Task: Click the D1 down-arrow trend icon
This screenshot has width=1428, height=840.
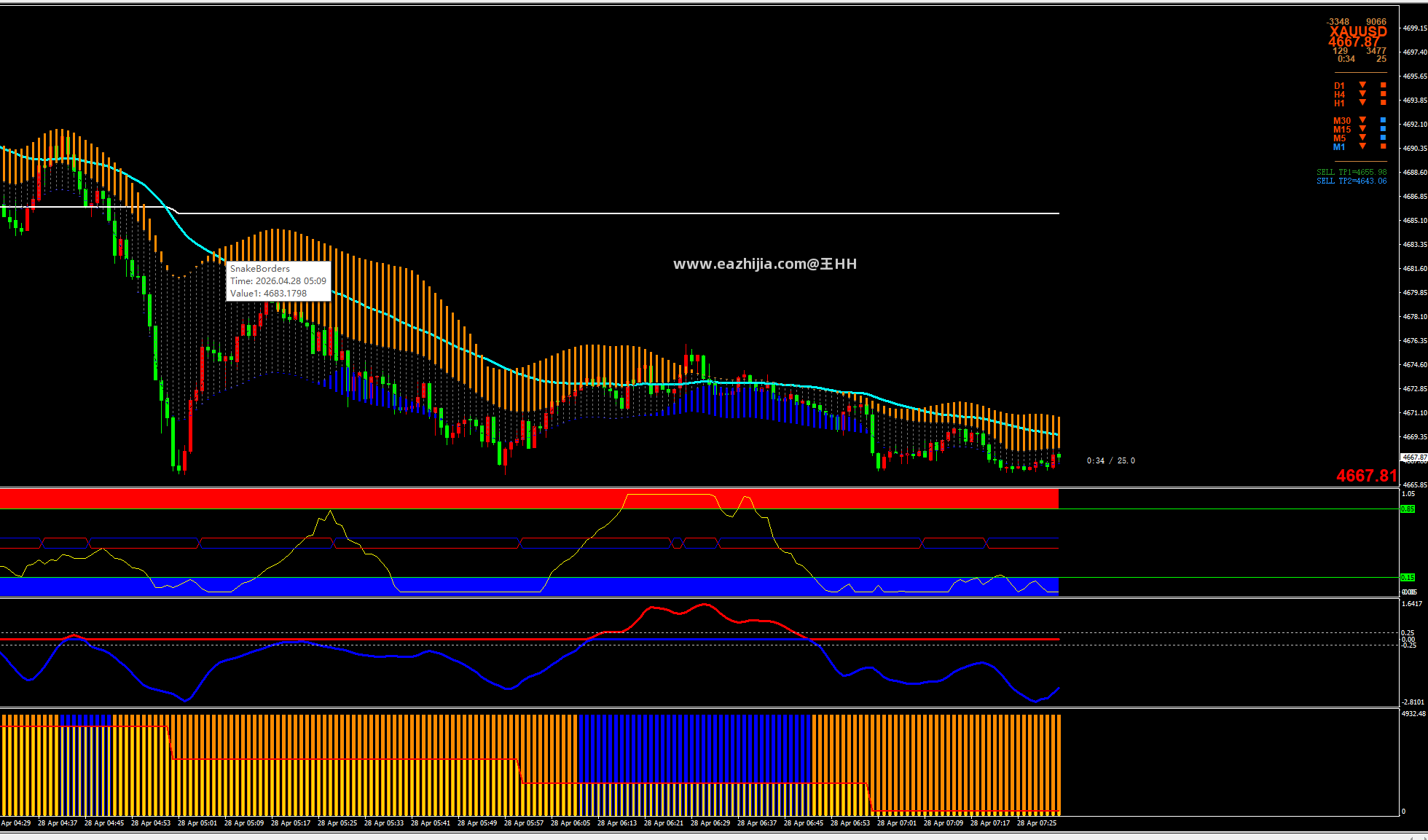Action: point(1362,85)
